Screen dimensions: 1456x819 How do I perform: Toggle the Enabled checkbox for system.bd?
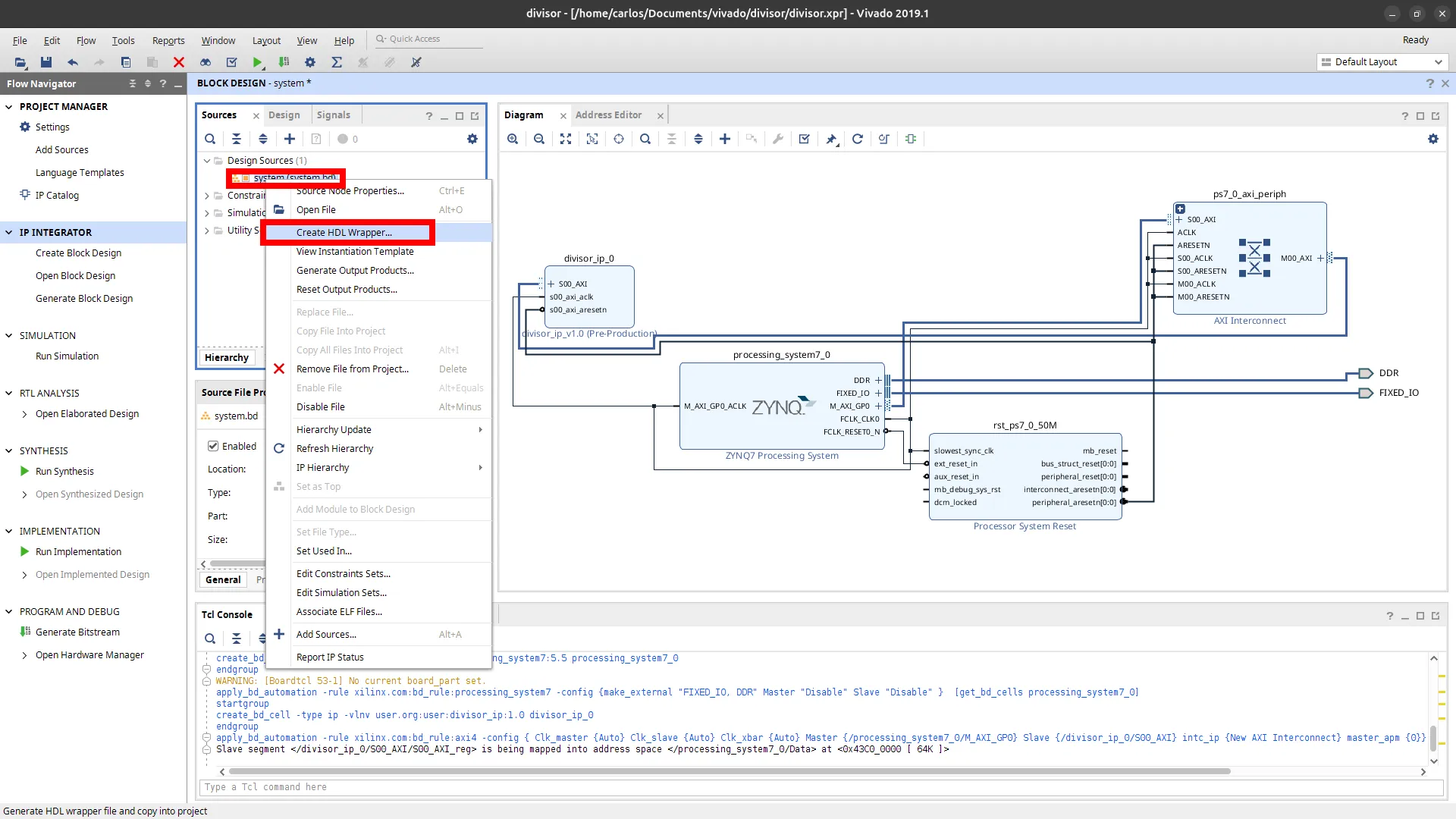(x=213, y=446)
